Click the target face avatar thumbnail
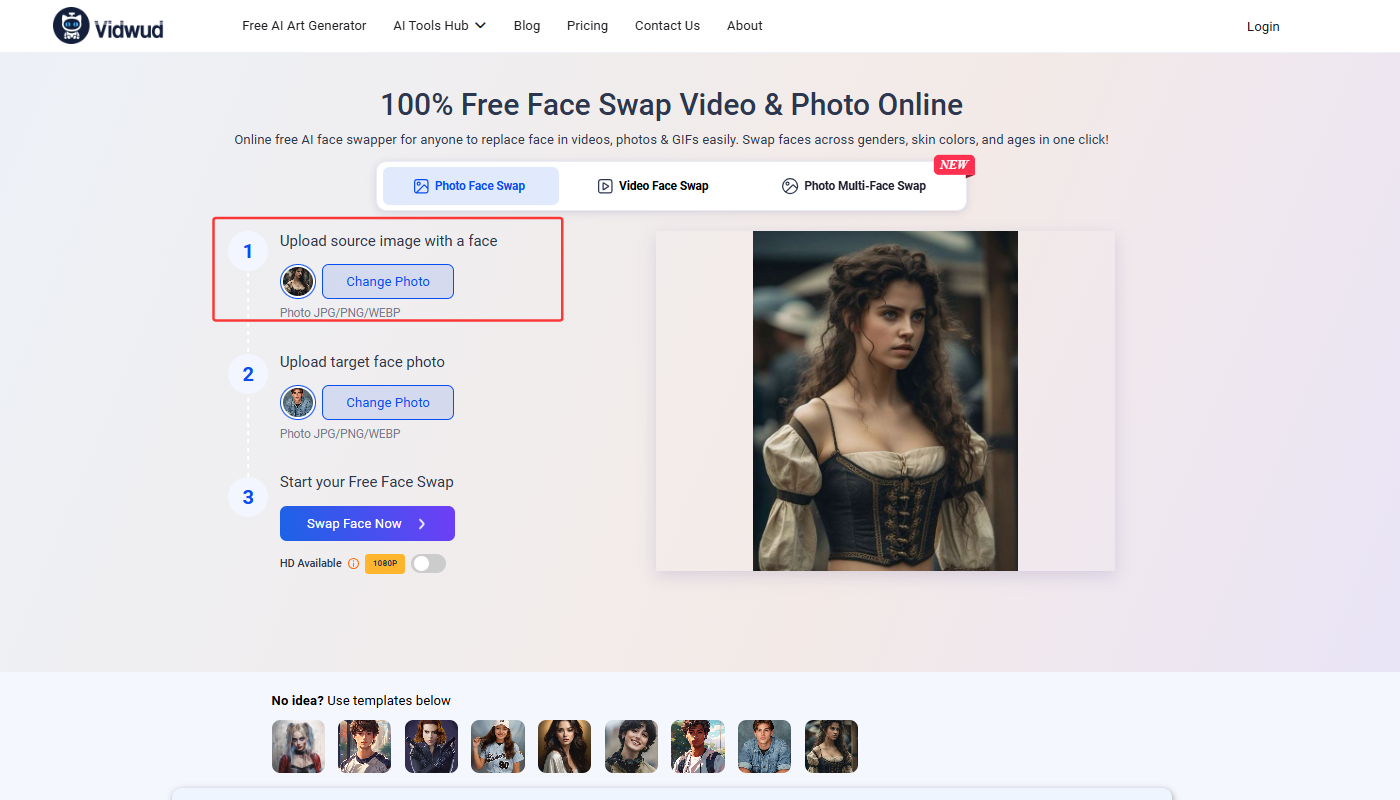1400x800 pixels. 298,403
